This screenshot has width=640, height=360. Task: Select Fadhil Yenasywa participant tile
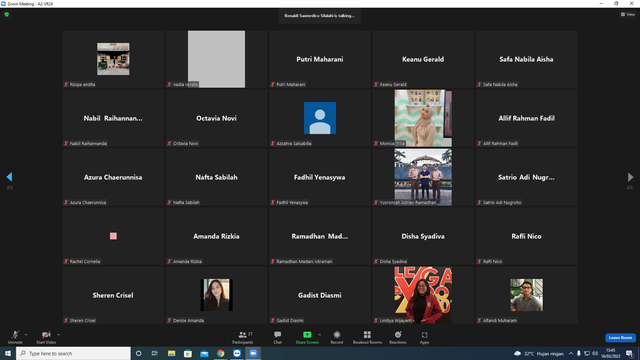pyautogui.click(x=320, y=177)
